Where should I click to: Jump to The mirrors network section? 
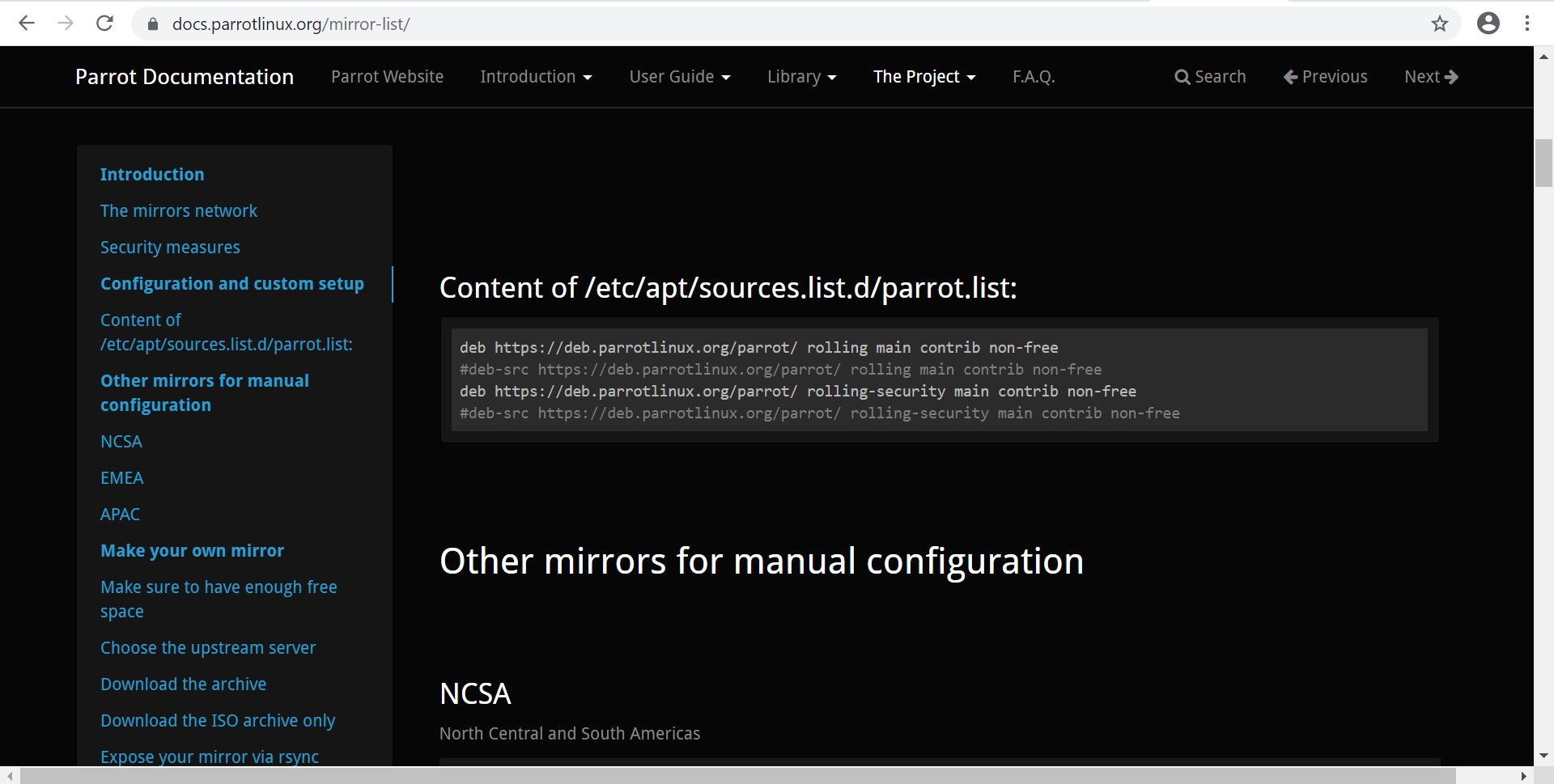tap(179, 211)
